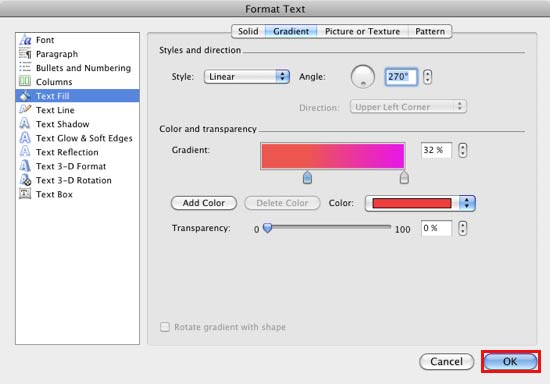Click the gradient preview bar

coord(333,156)
